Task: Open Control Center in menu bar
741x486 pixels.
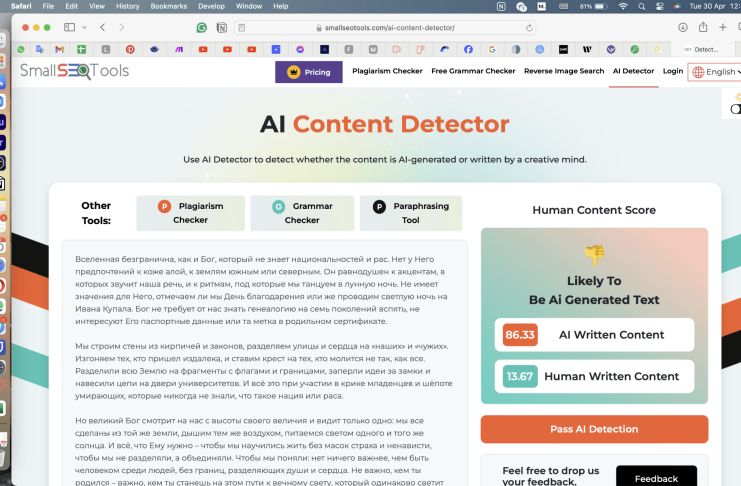Action: (660, 6)
